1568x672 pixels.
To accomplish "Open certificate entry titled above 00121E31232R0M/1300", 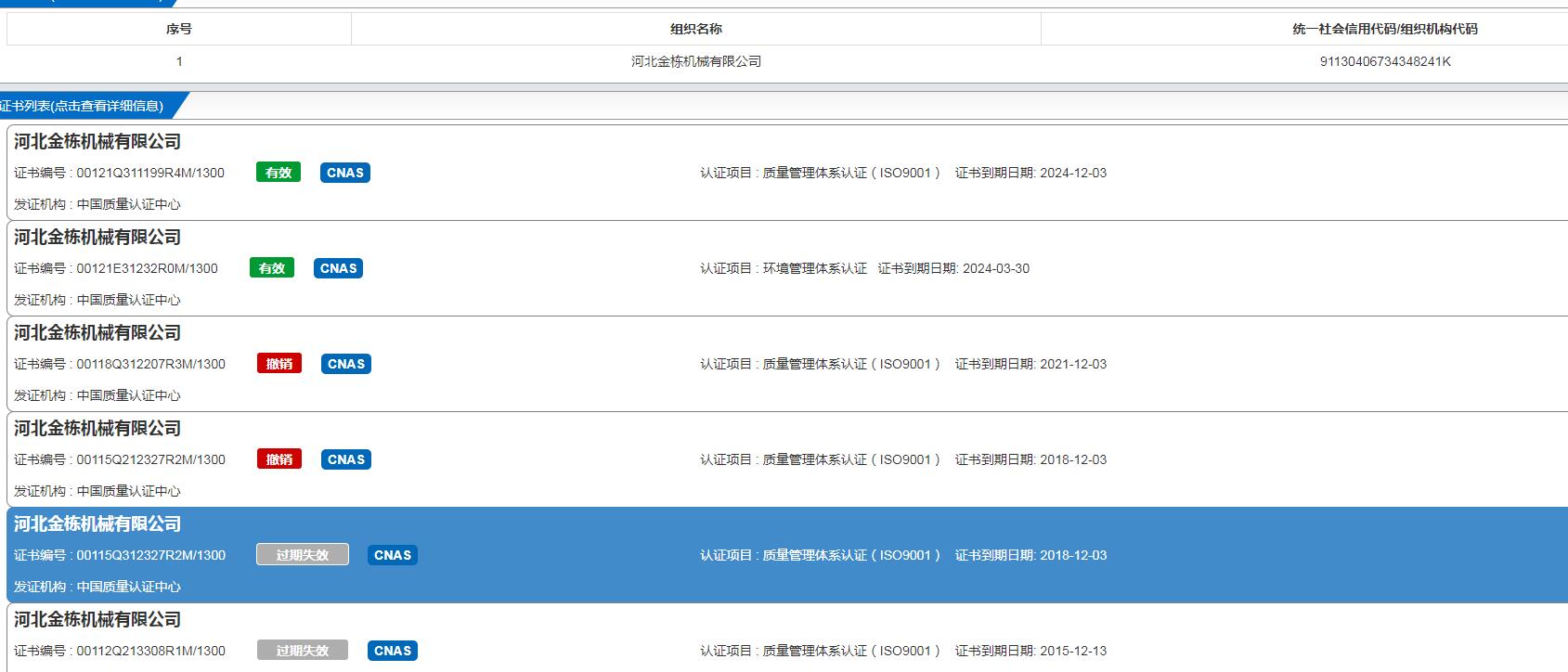I will pyautogui.click(x=97, y=237).
